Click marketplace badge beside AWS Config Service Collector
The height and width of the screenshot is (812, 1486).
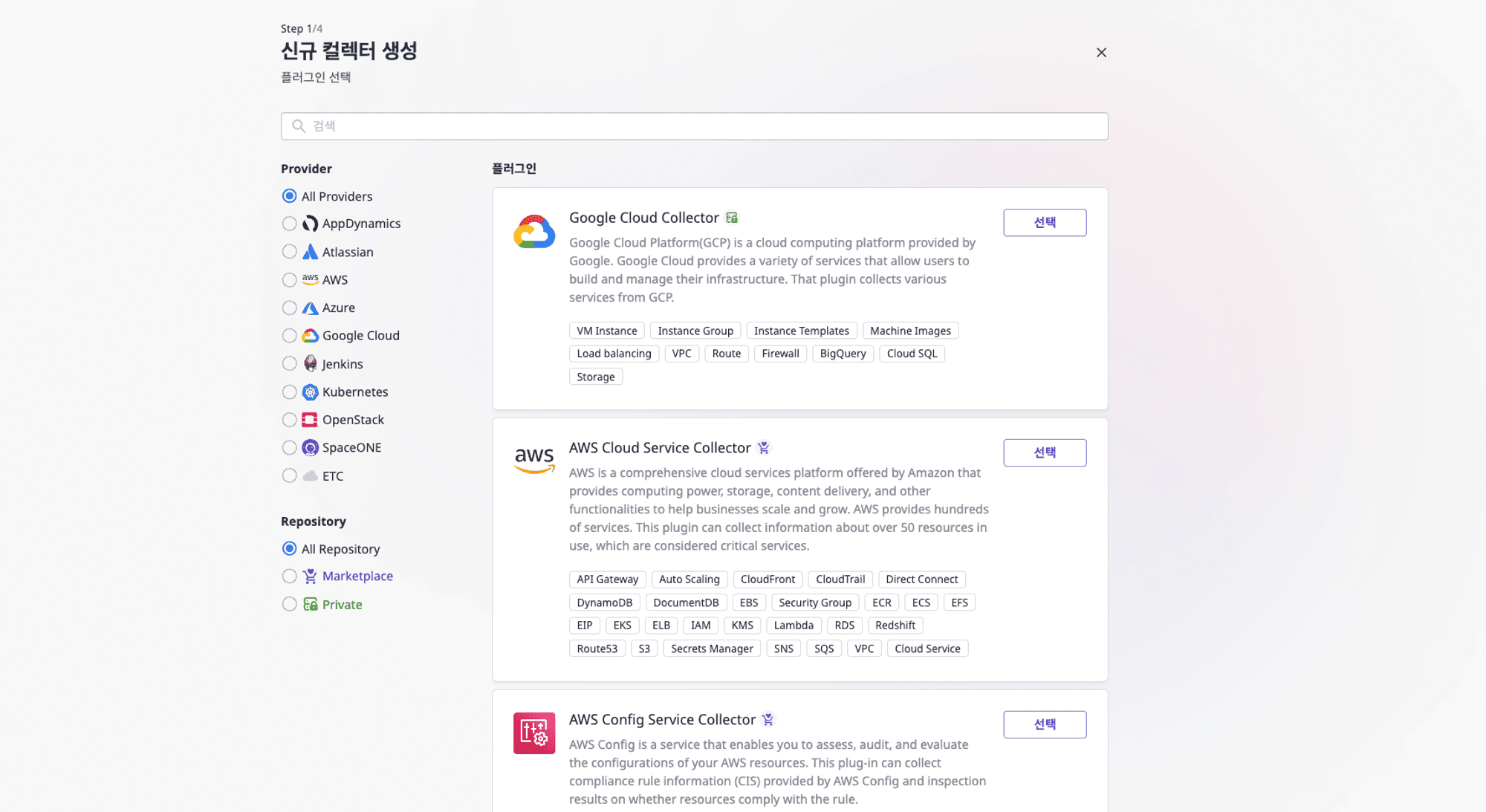pos(768,720)
